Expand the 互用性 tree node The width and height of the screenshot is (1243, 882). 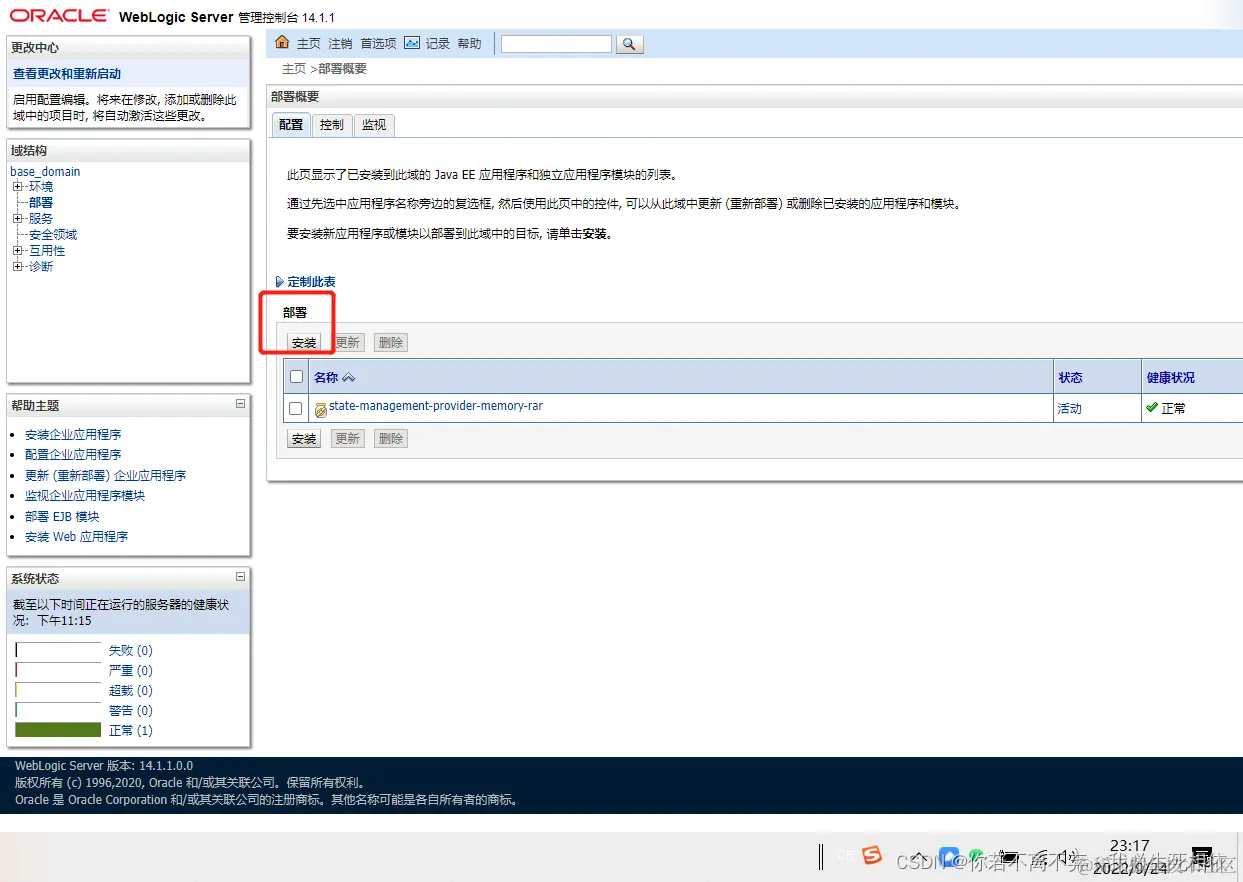[17, 251]
